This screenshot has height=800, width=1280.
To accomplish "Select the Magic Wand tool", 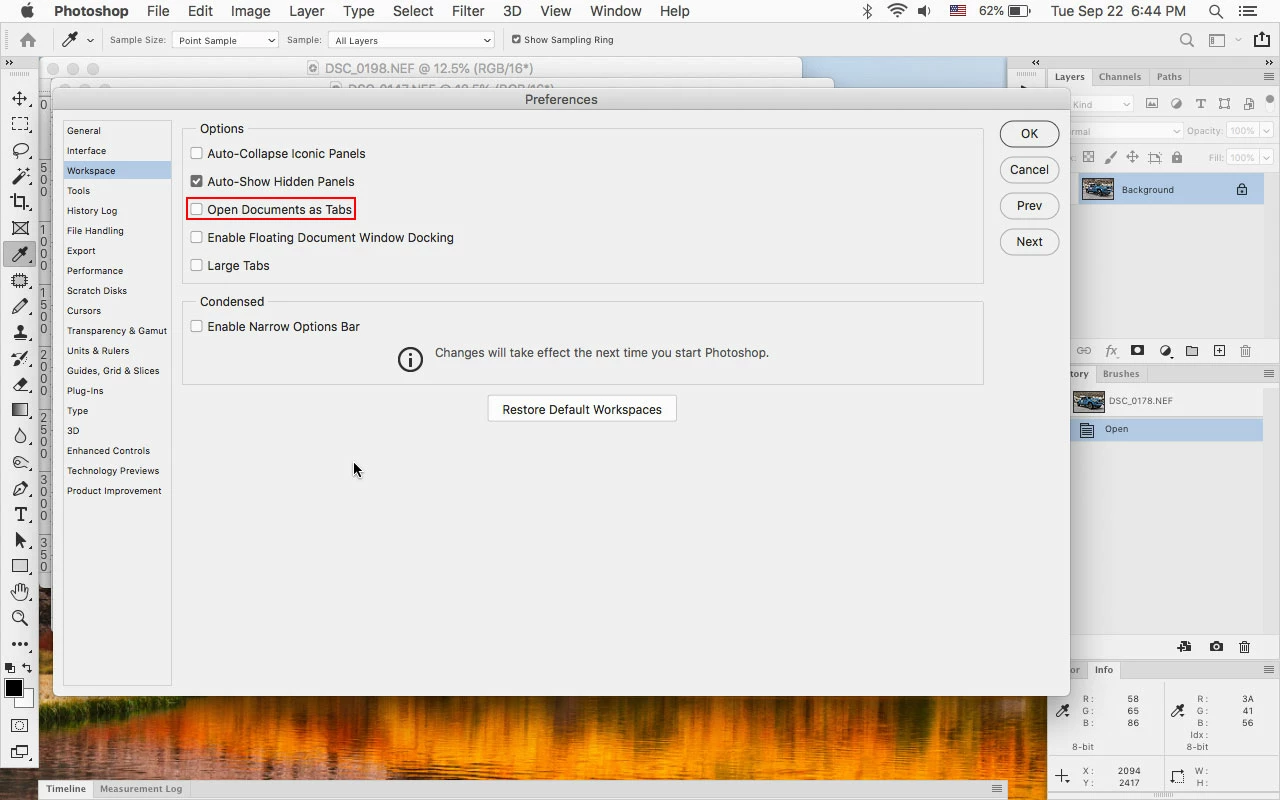I will [19, 176].
